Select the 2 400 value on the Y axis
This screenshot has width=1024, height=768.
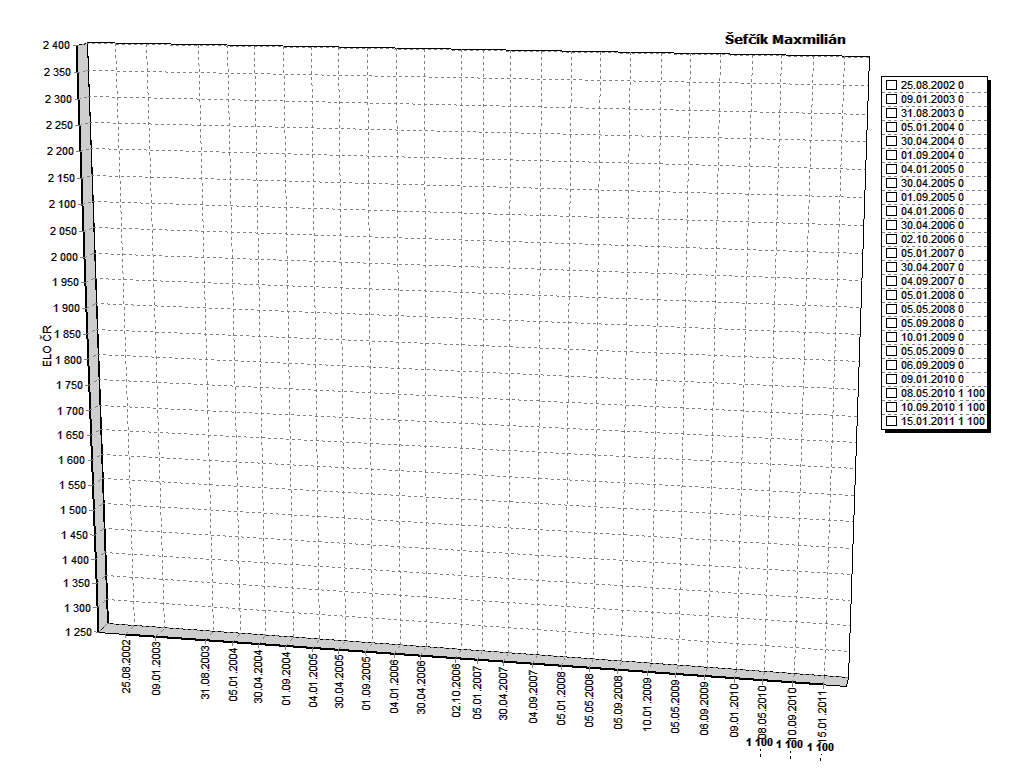(56, 46)
